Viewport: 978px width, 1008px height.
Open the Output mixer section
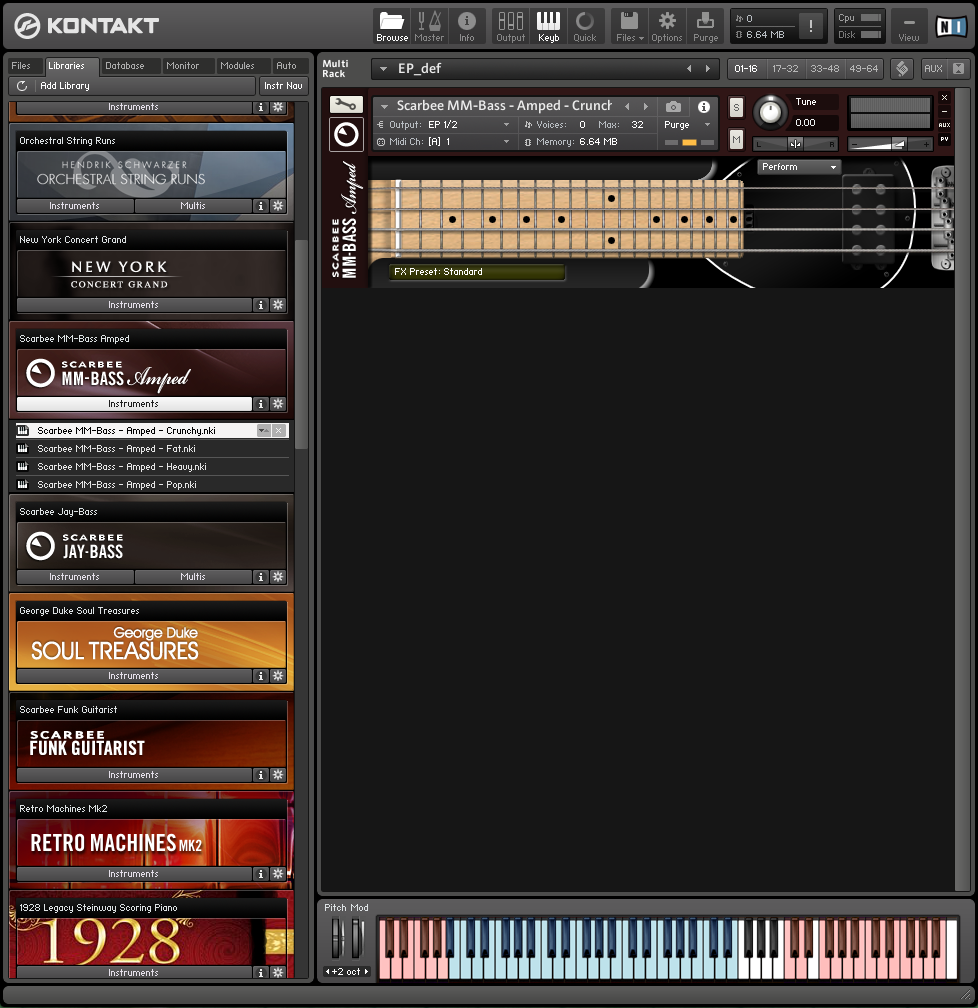click(511, 26)
